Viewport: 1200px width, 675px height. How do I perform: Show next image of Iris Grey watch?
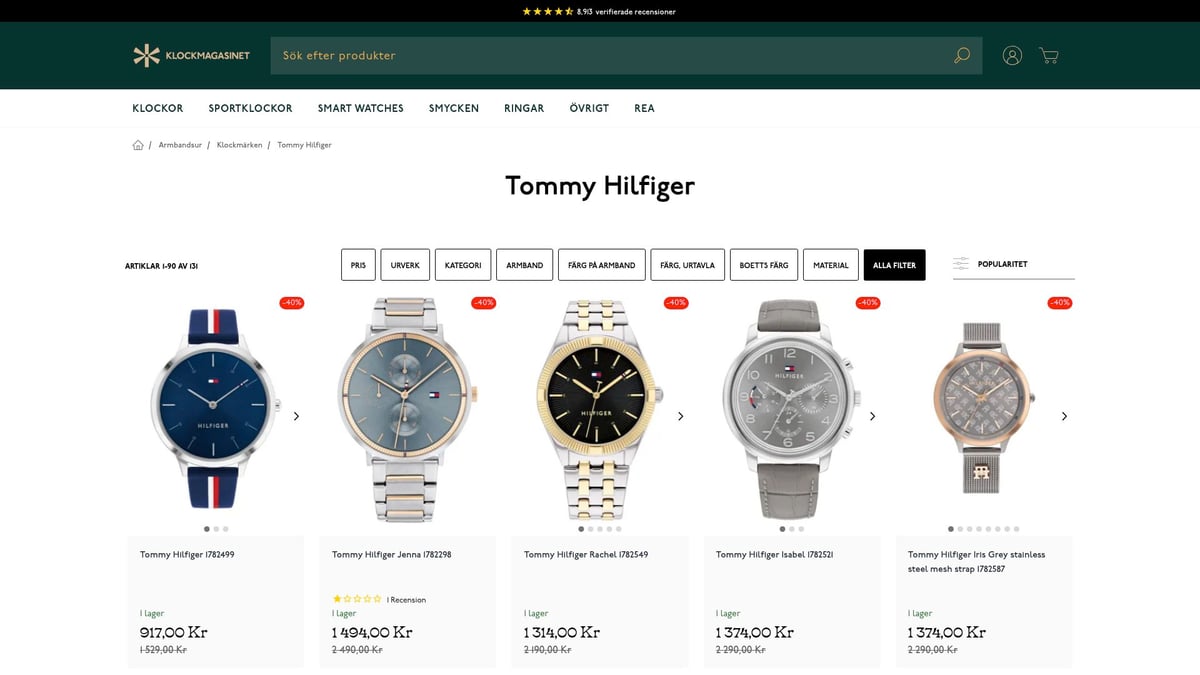pyautogui.click(x=1064, y=416)
